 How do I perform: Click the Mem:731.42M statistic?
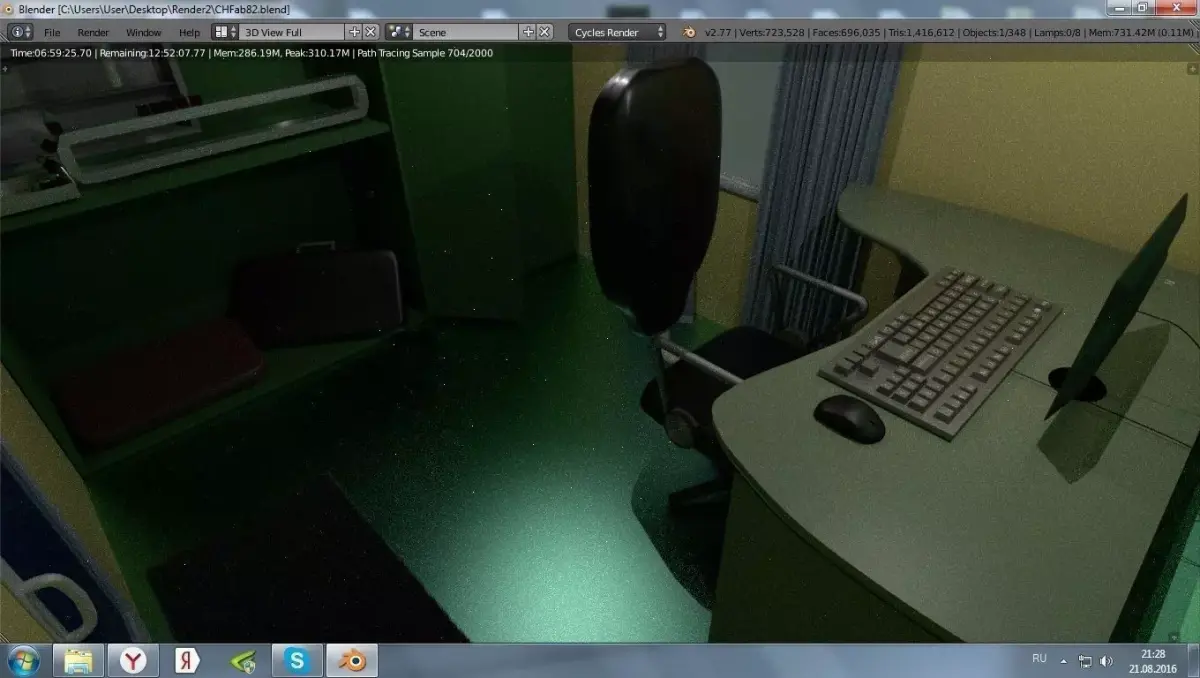1121,32
